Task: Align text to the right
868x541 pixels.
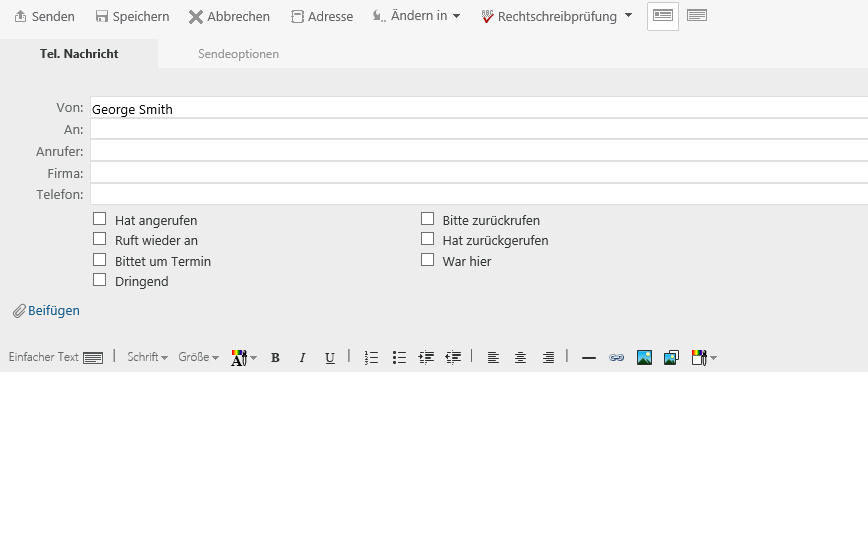Action: click(x=548, y=358)
